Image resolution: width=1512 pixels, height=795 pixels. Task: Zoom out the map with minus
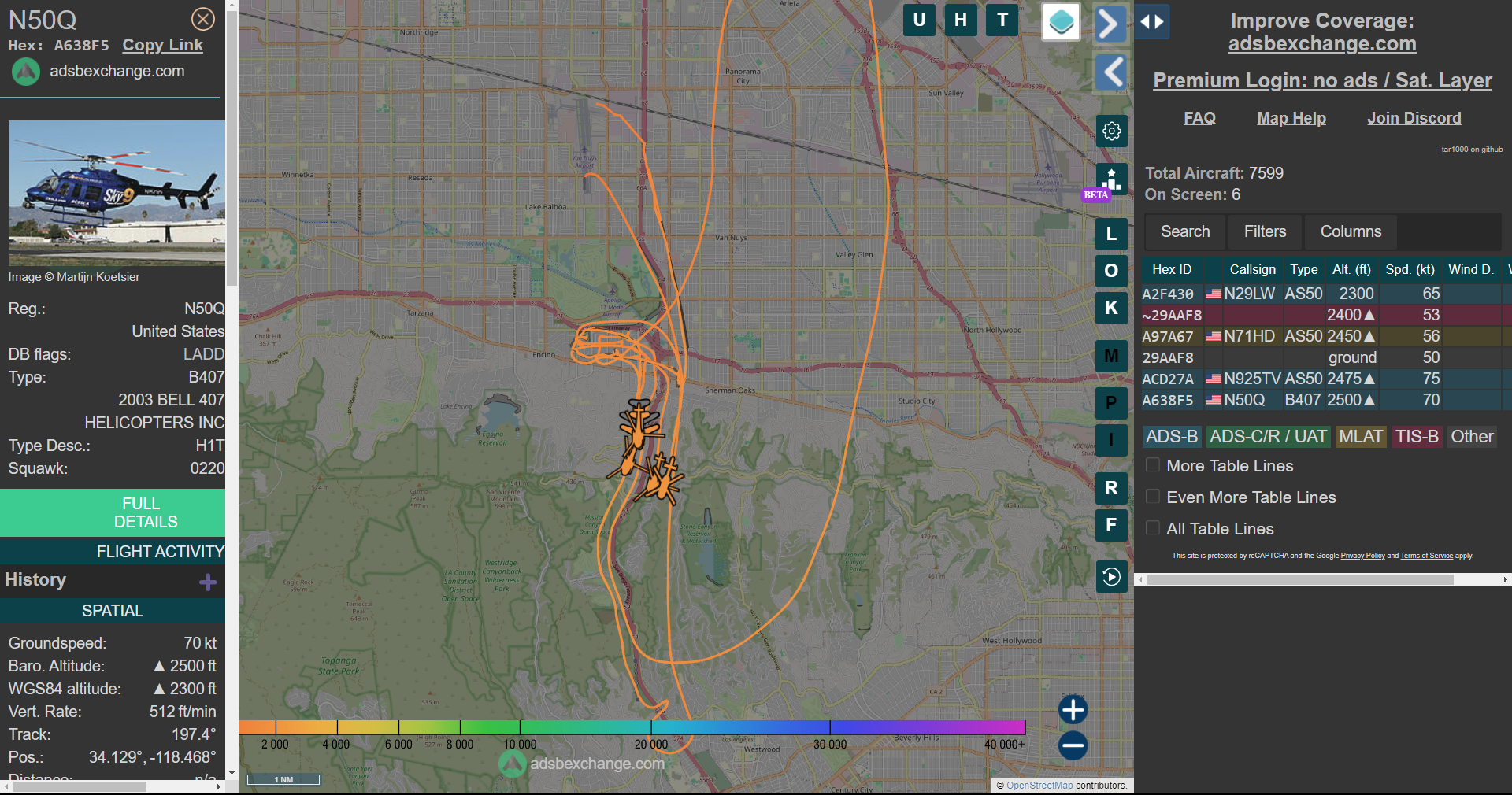pyautogui.click(x=1073, y=745)
